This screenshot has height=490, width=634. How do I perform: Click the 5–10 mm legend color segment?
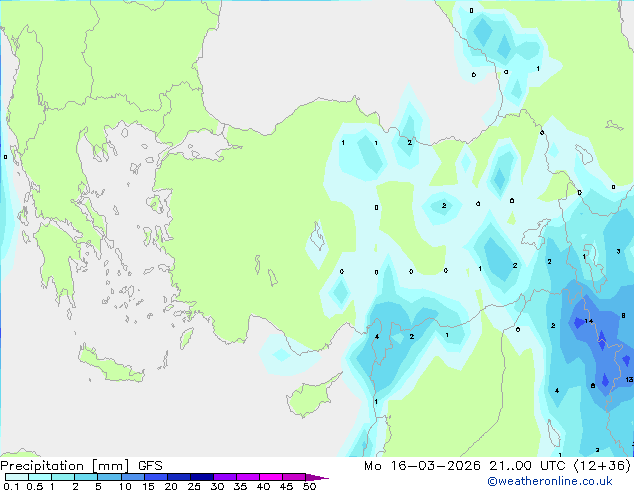(109, 477)
